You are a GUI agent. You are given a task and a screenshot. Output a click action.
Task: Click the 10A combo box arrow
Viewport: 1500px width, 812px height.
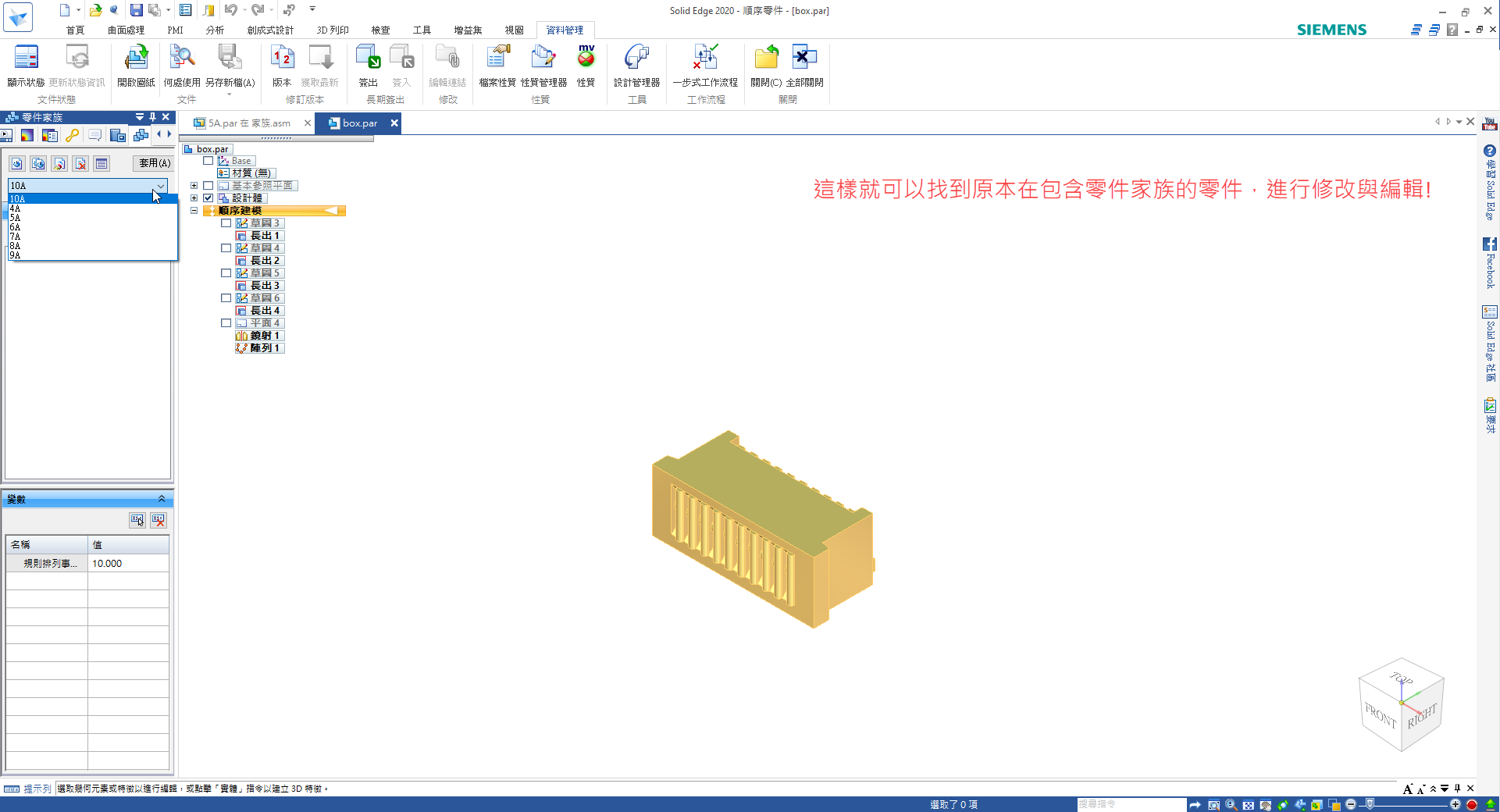tap(161, 186)
